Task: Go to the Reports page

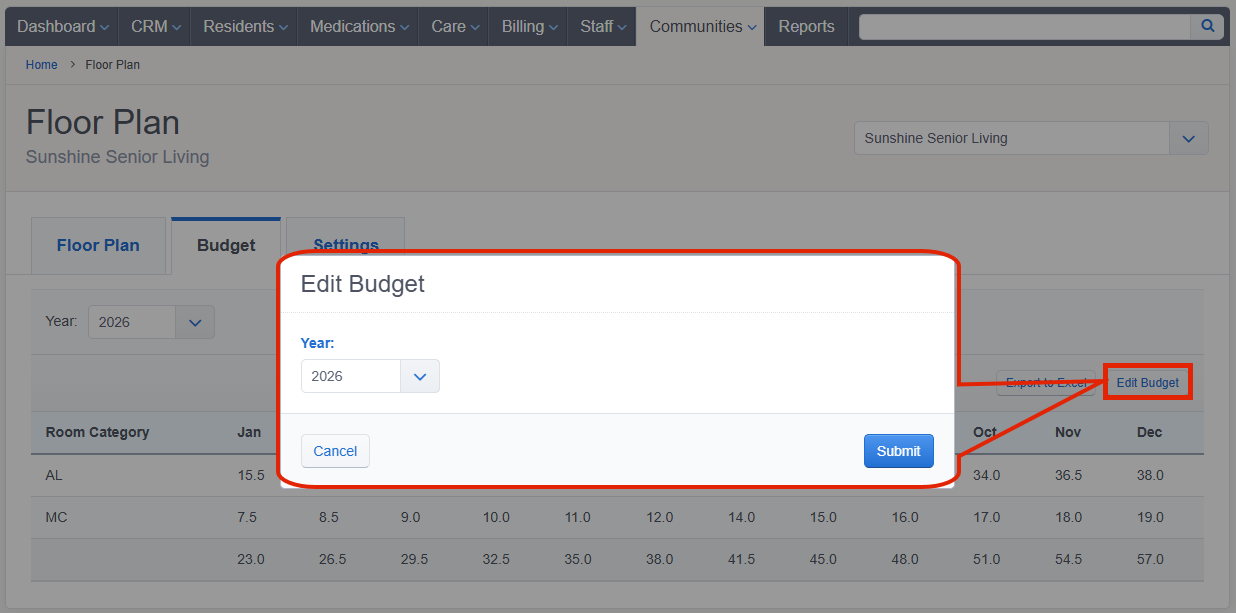Action: 806,27
